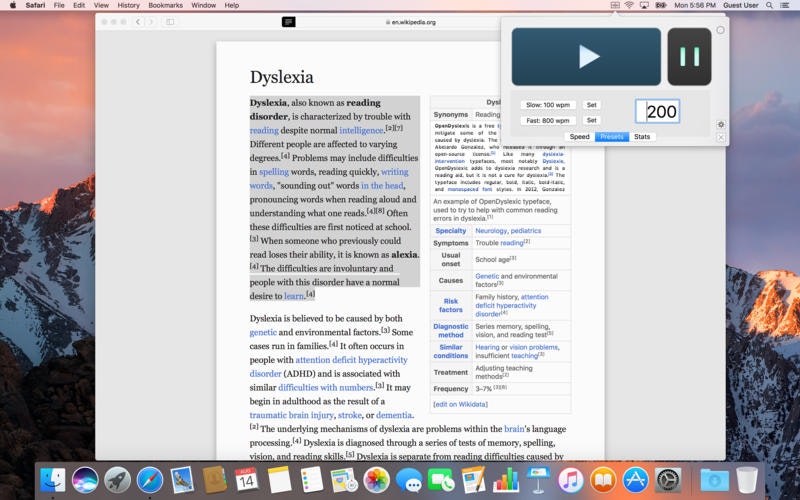Screen dimensions: 800x500
Task: Switch to the Speed tab
Action: [x=579, y=137]
